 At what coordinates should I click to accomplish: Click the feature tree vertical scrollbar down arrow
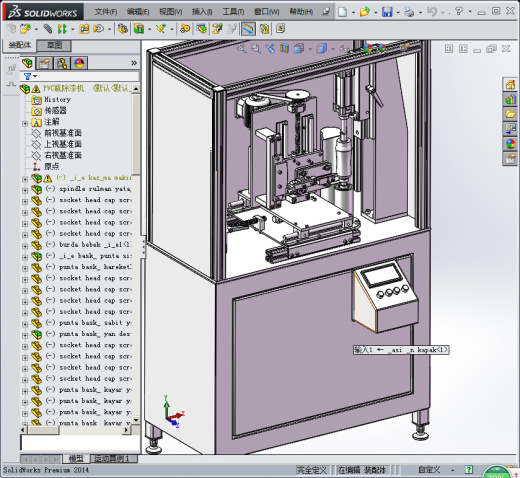tap(136, 420)
